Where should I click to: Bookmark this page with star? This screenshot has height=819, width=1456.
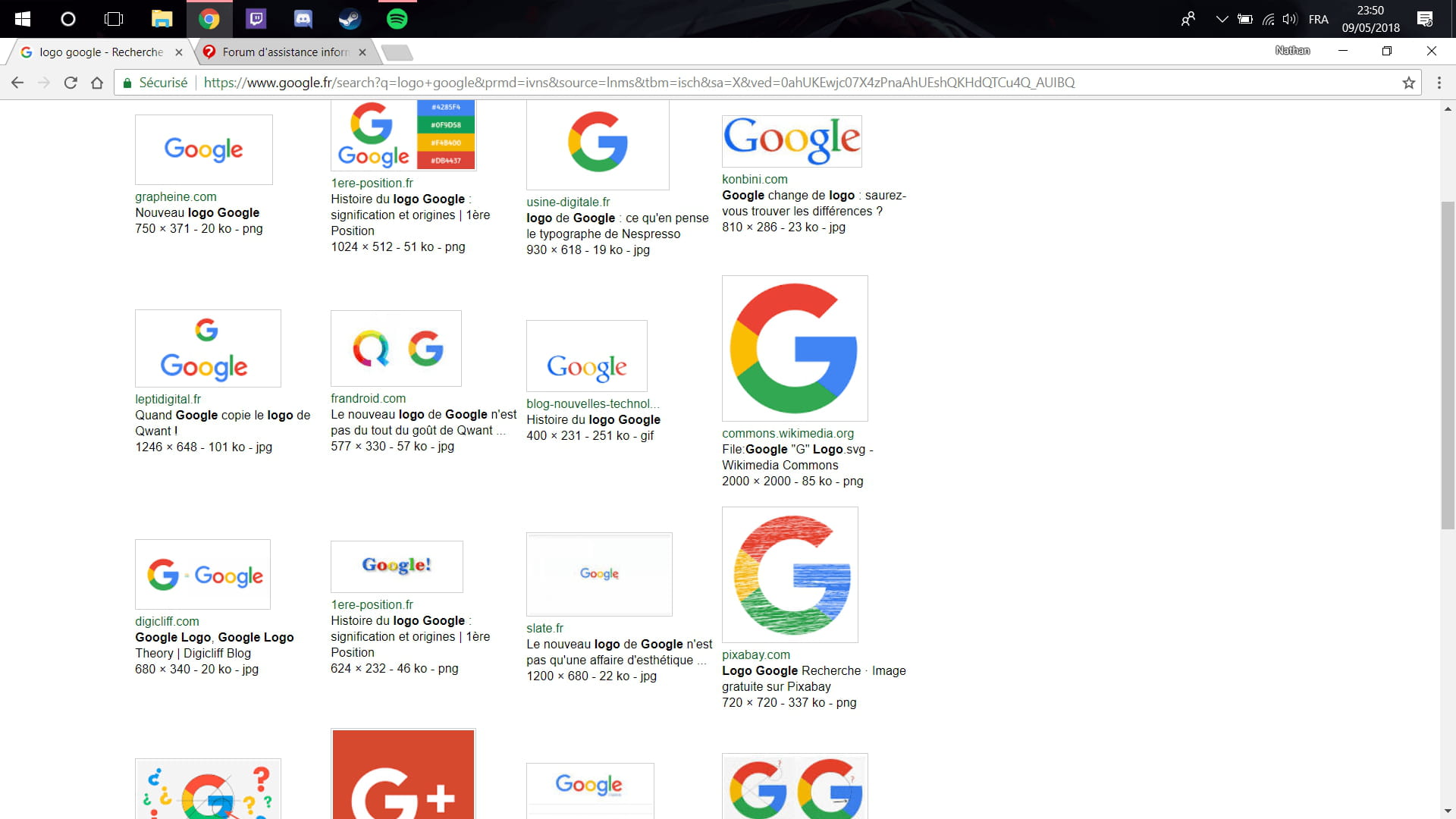1409,83
